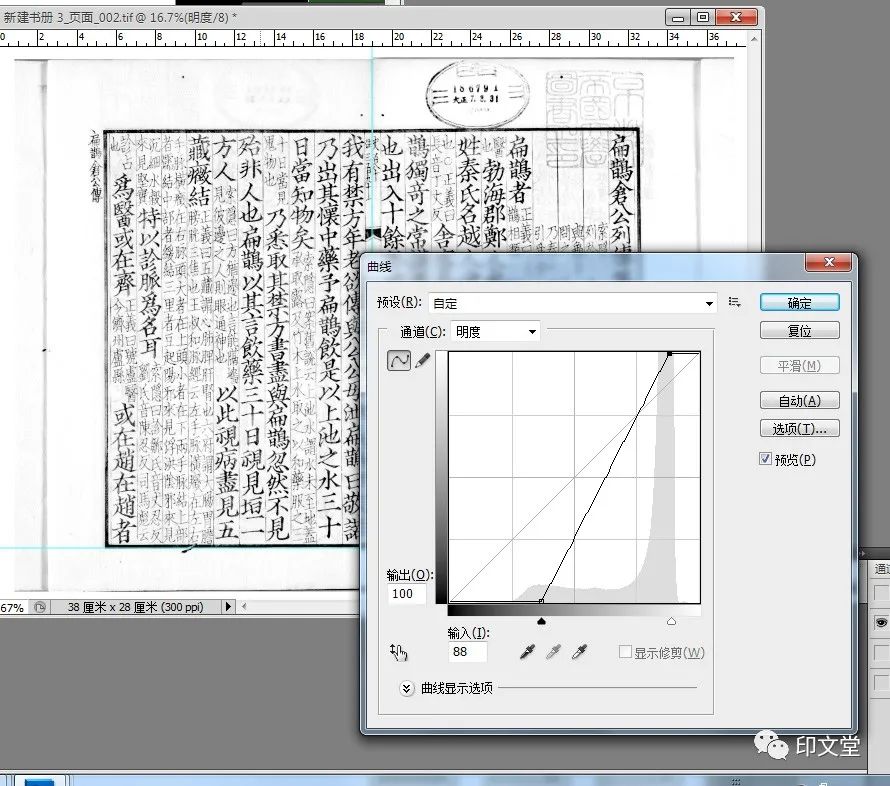
Task: Open the preset options menu icon
Action: [x=735, y=302]
